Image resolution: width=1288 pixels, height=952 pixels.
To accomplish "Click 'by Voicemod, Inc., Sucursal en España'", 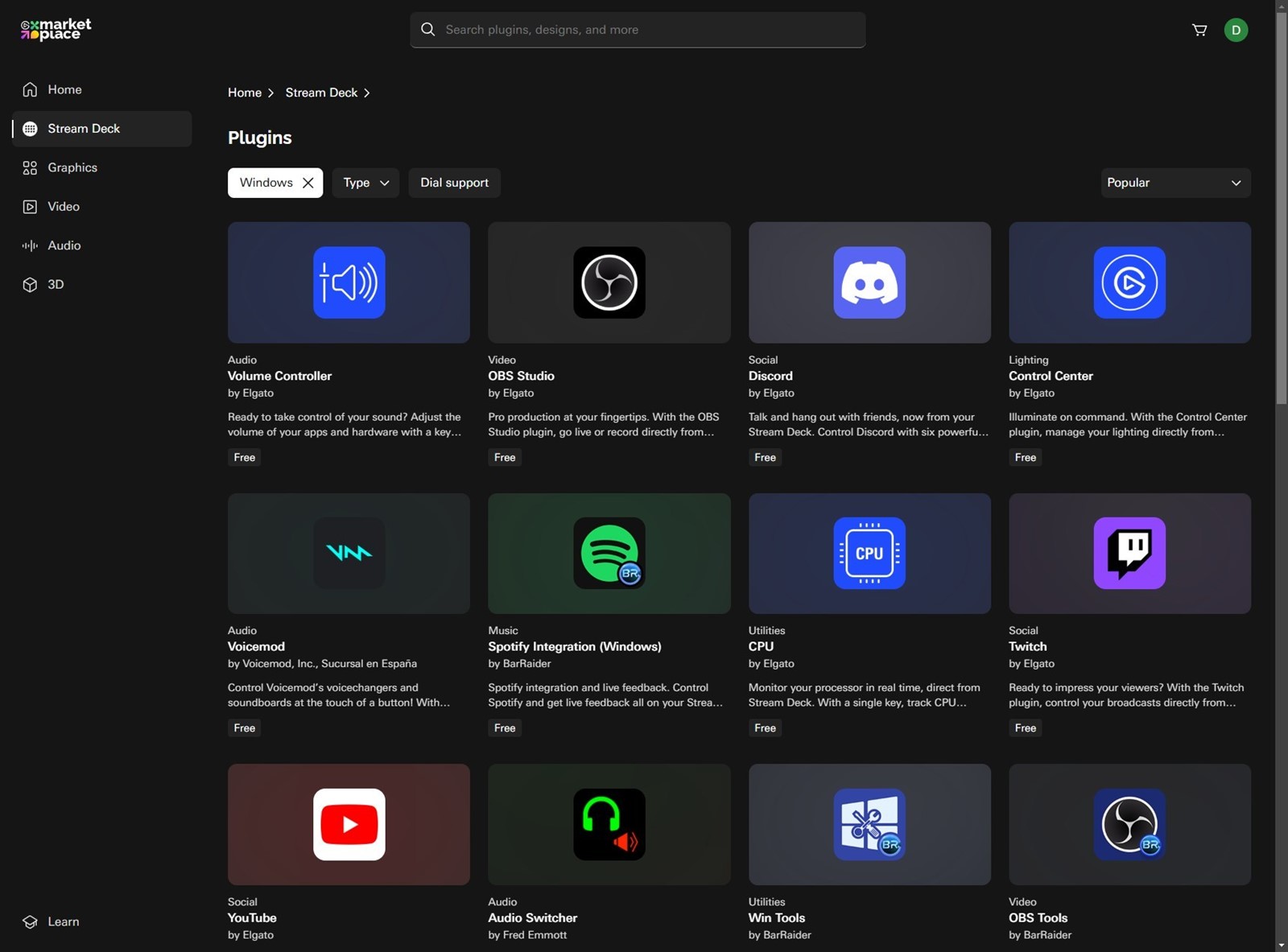I will tap(322, 664).
